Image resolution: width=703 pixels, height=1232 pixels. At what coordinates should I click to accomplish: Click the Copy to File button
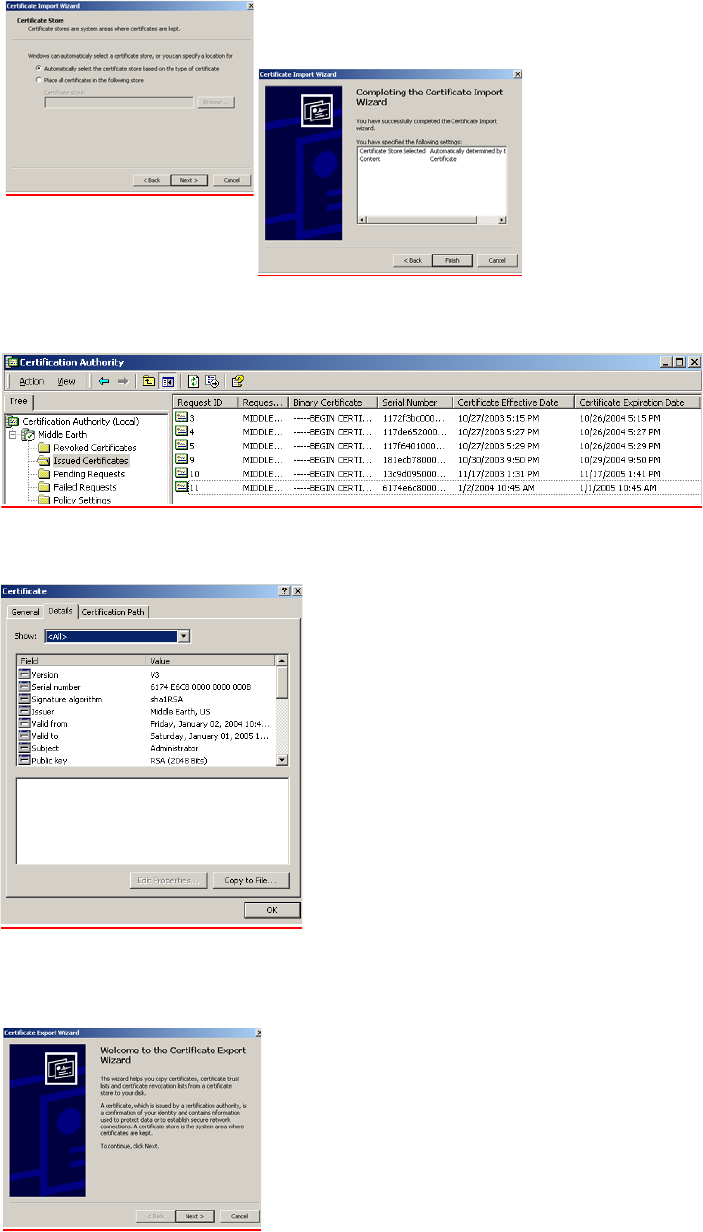pos(256,880)
